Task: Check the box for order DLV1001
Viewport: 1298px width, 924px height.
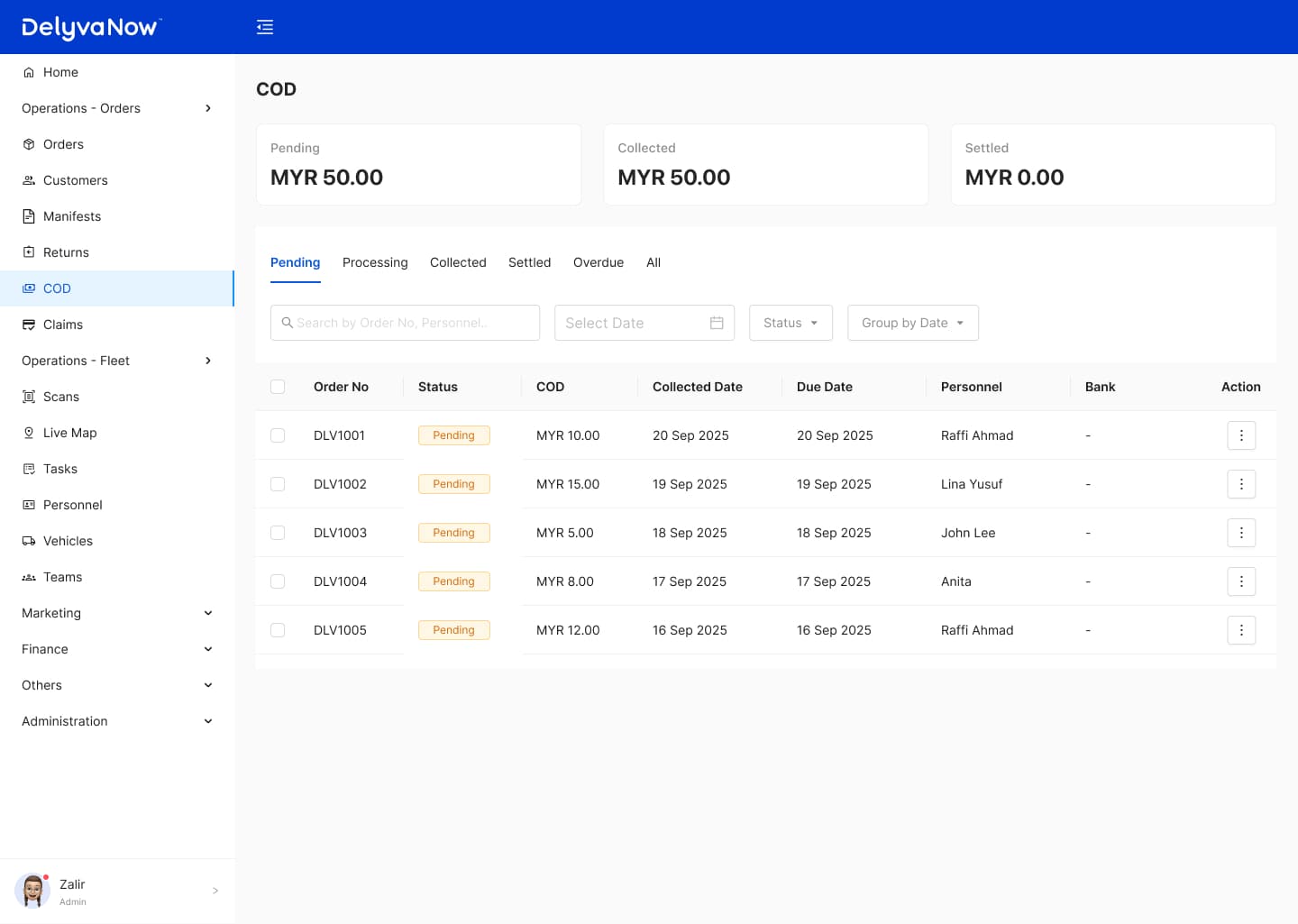Action: (278, 435)
